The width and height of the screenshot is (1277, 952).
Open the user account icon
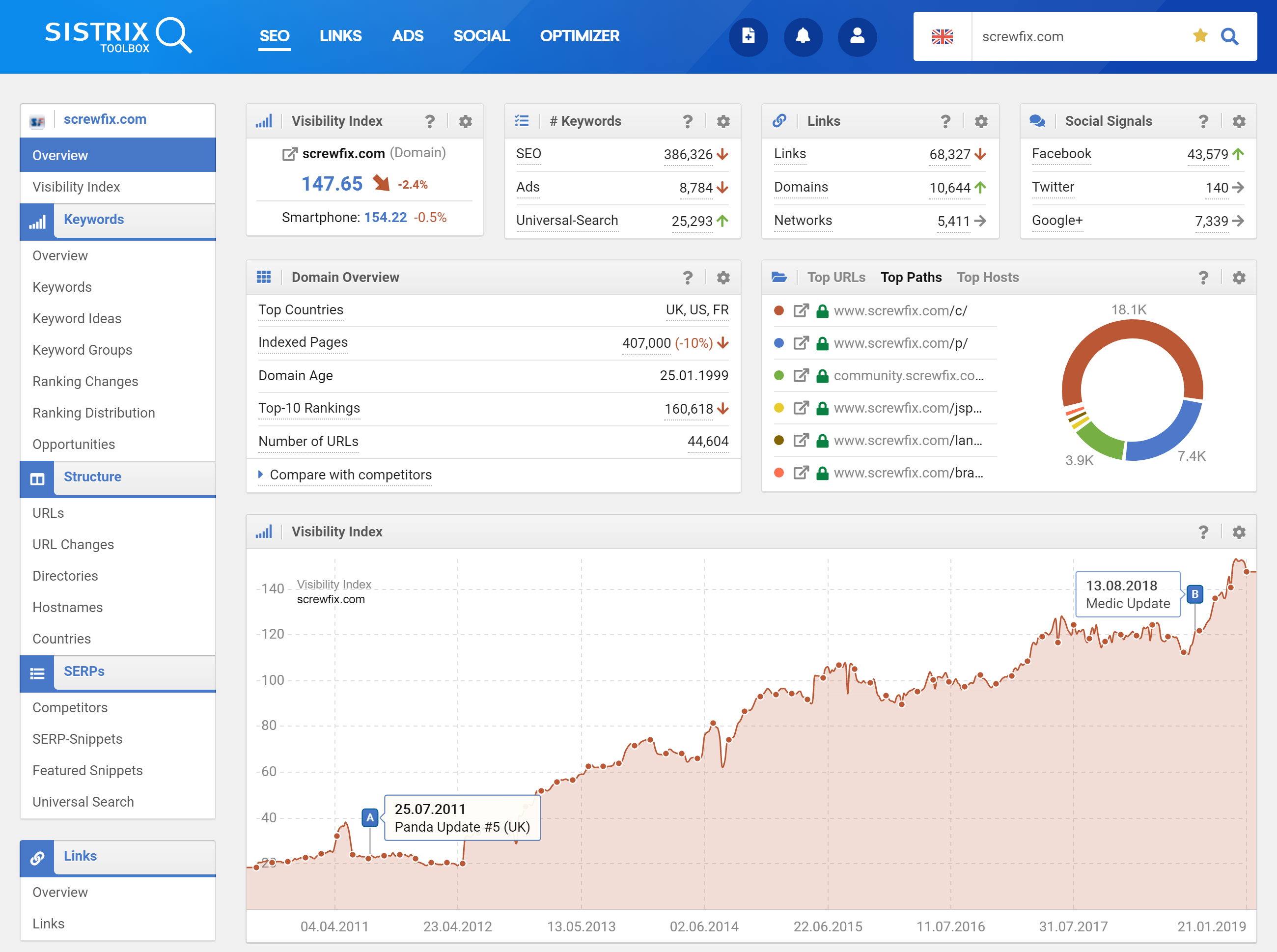(857, 36)
